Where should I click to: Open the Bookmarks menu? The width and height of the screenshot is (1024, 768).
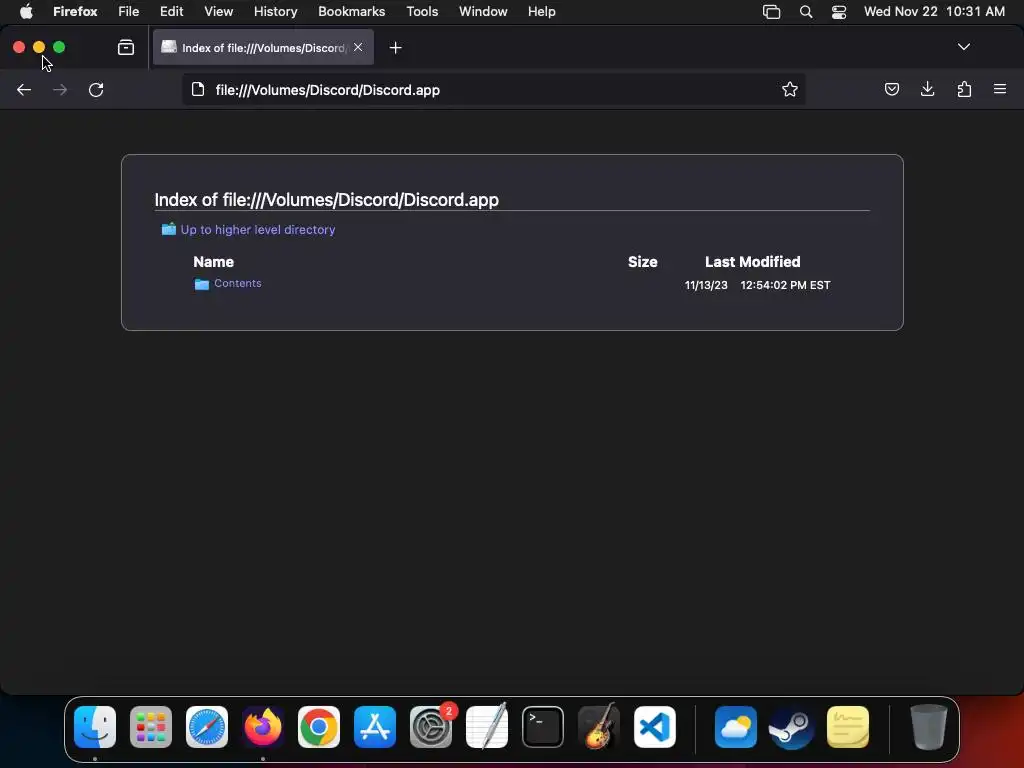[351, 12]
